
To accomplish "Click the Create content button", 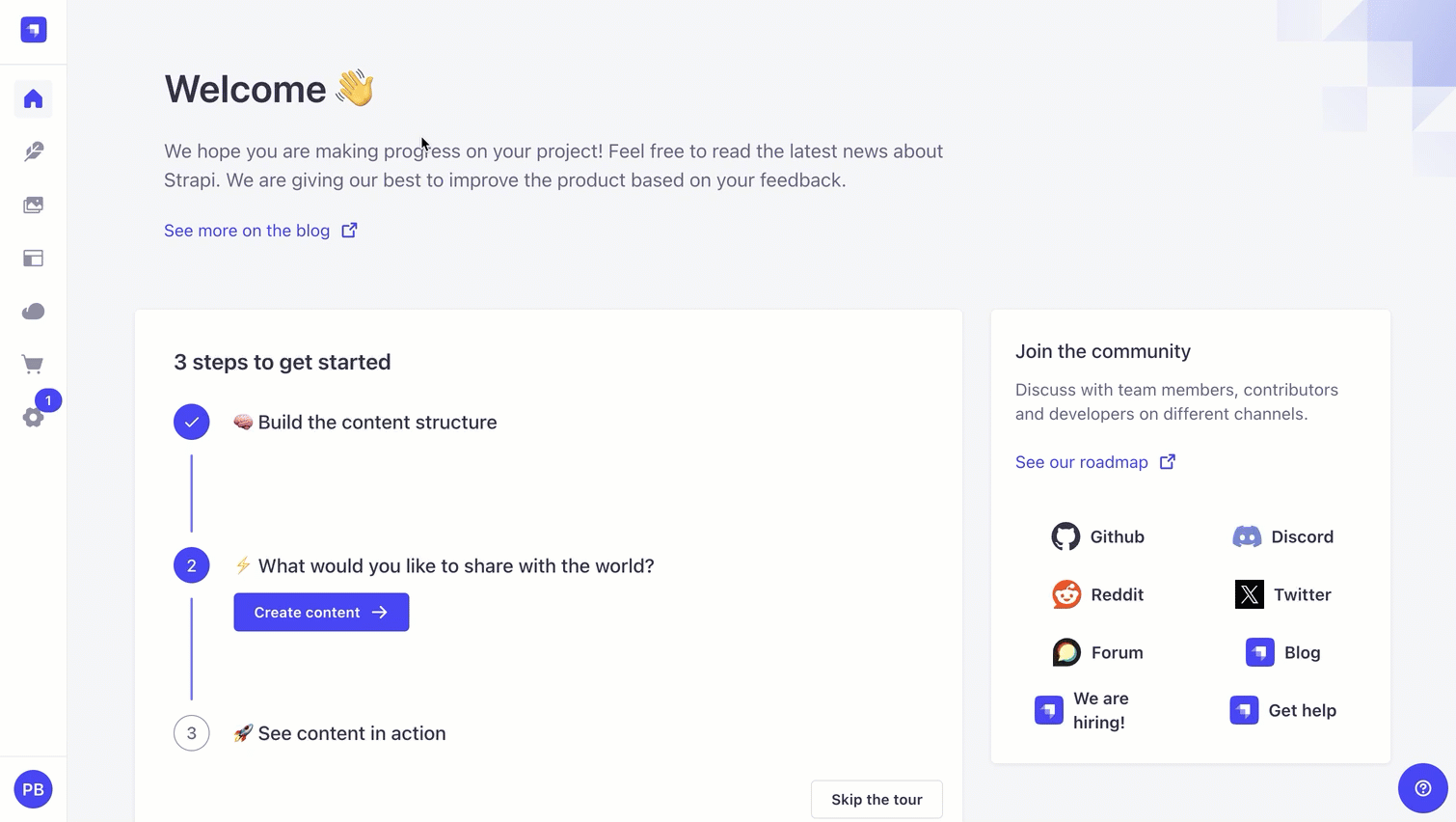I will pos(321,613).
